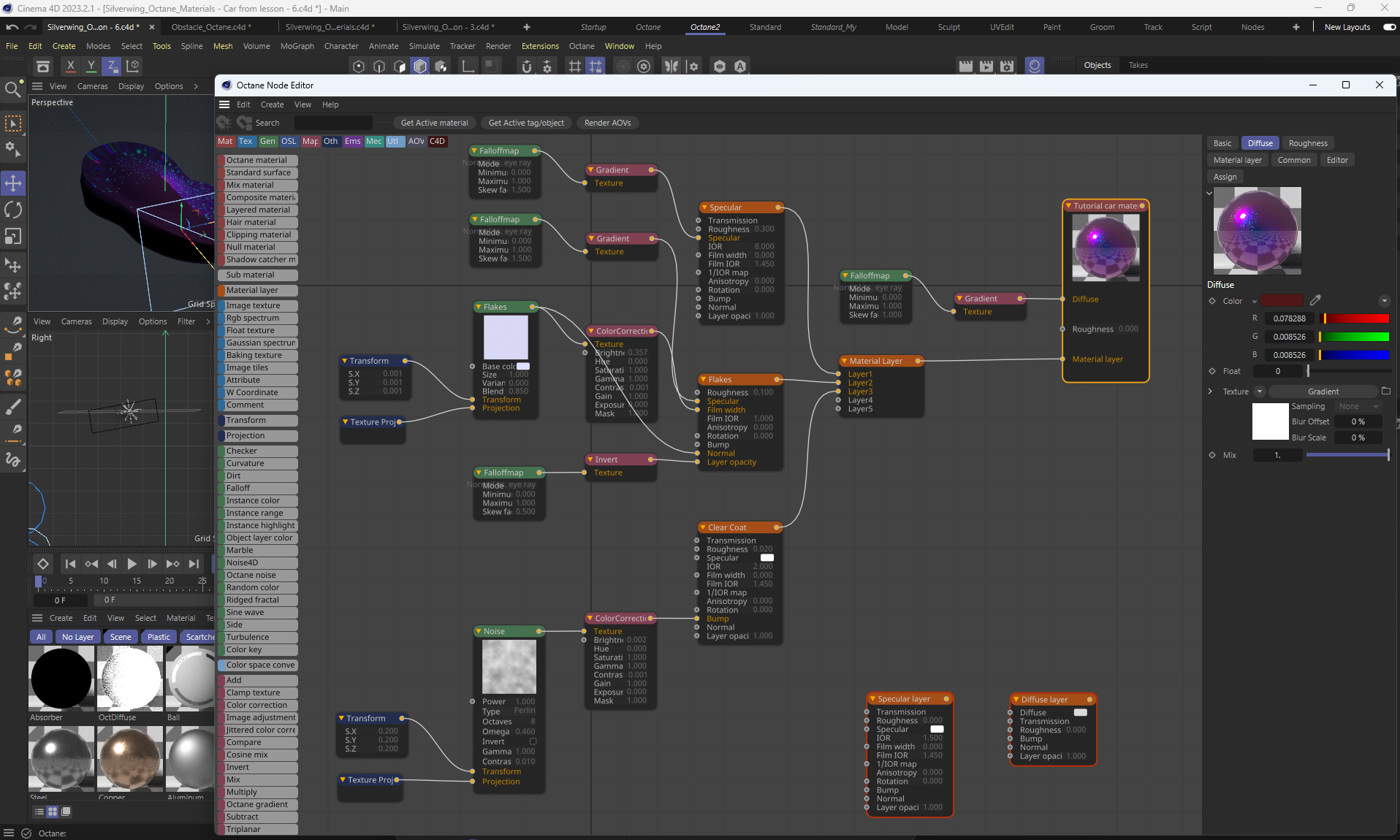Go to the timeline start frame
1400x840 pixels.
(70, 564)
